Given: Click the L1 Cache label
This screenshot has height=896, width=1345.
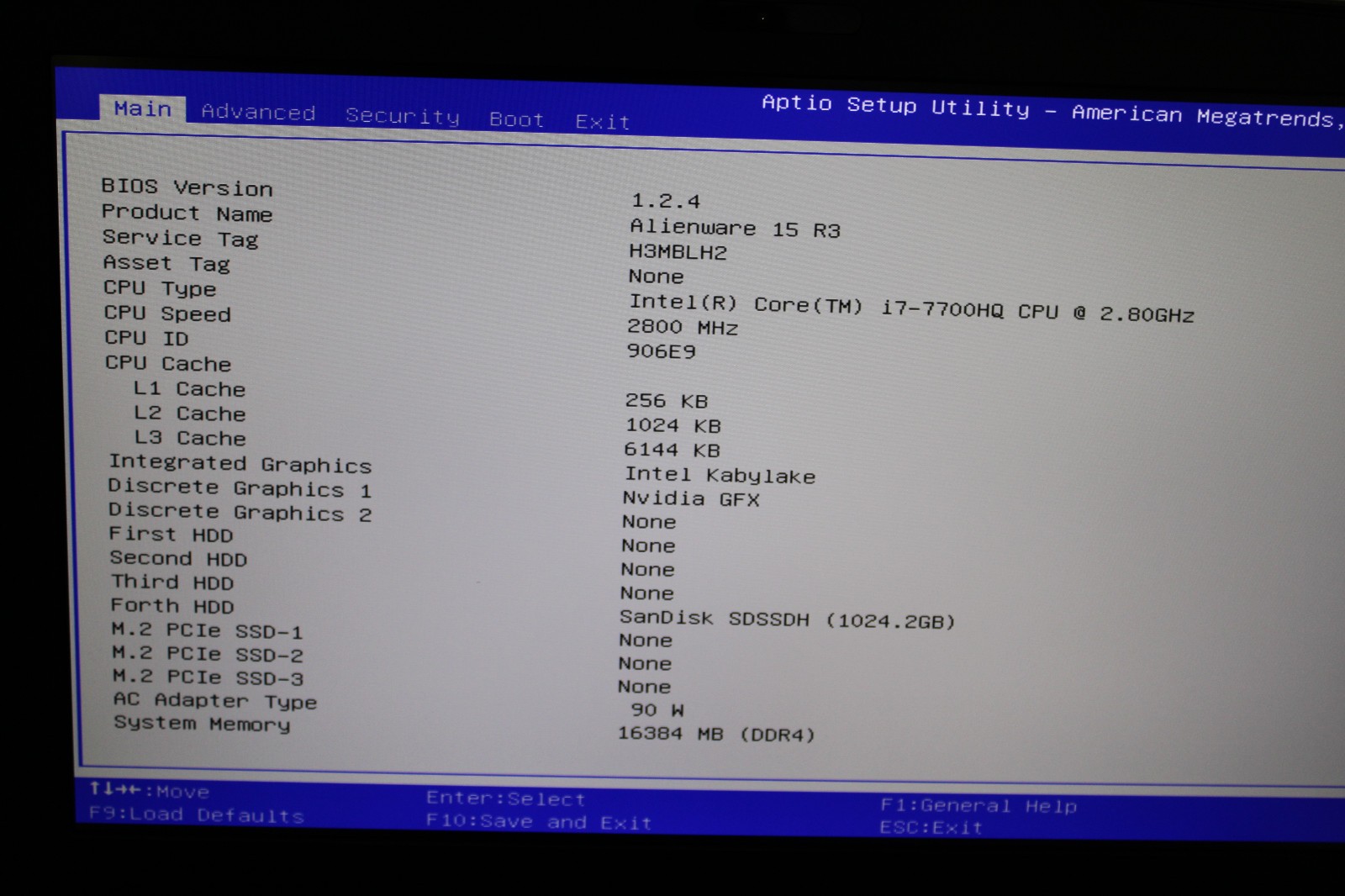Looking at the screenshot, I should 189,388.
